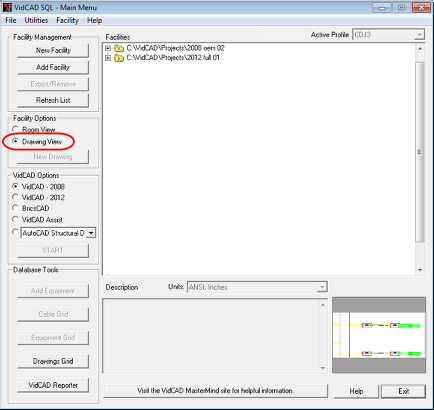Click the New Facility button

click(53, 50)
